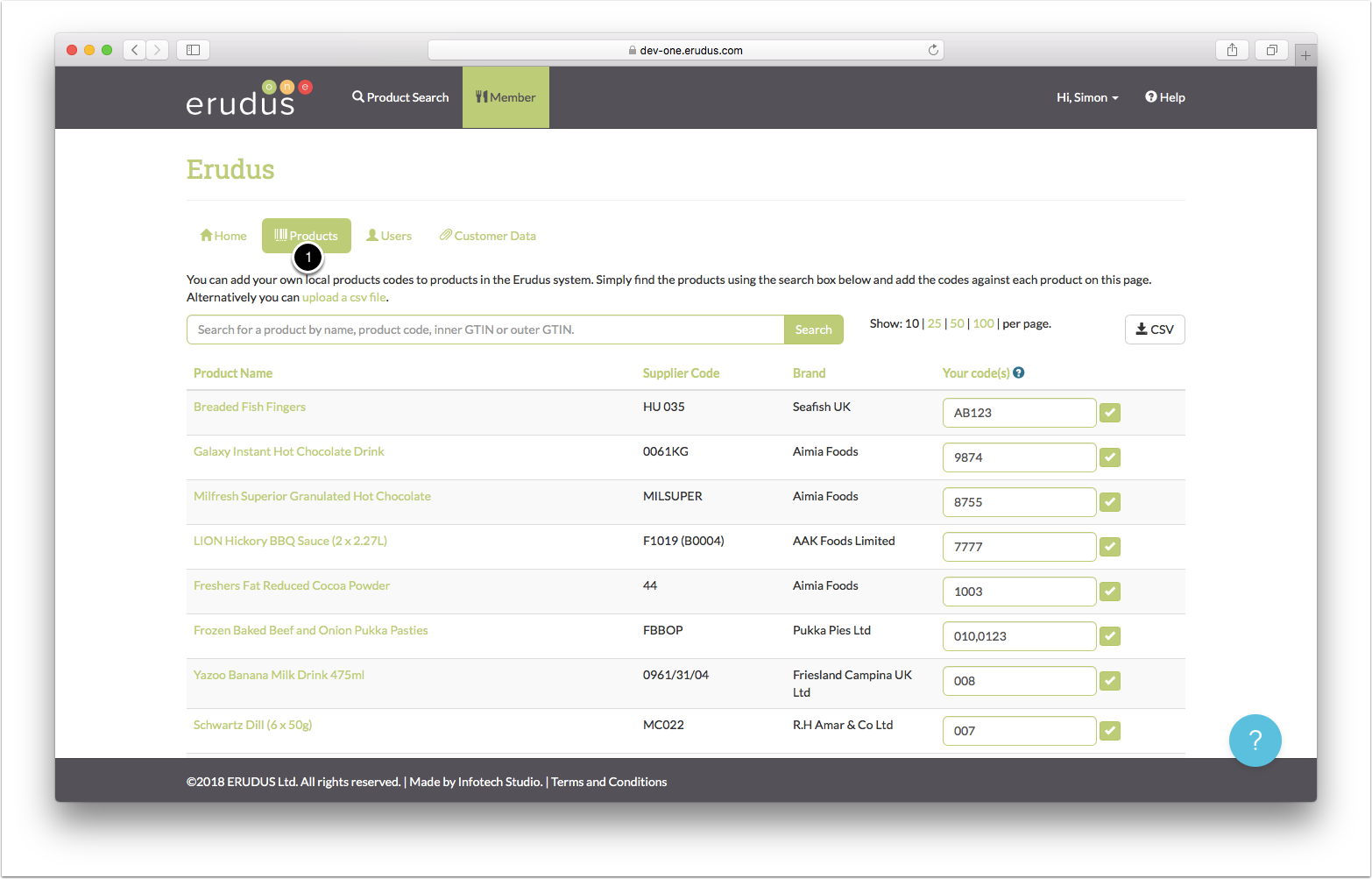Image resolution: width=1372 pixels, height=879 pixels.
Task: Edit code field containing 8755
Action: pos(1019,502)
